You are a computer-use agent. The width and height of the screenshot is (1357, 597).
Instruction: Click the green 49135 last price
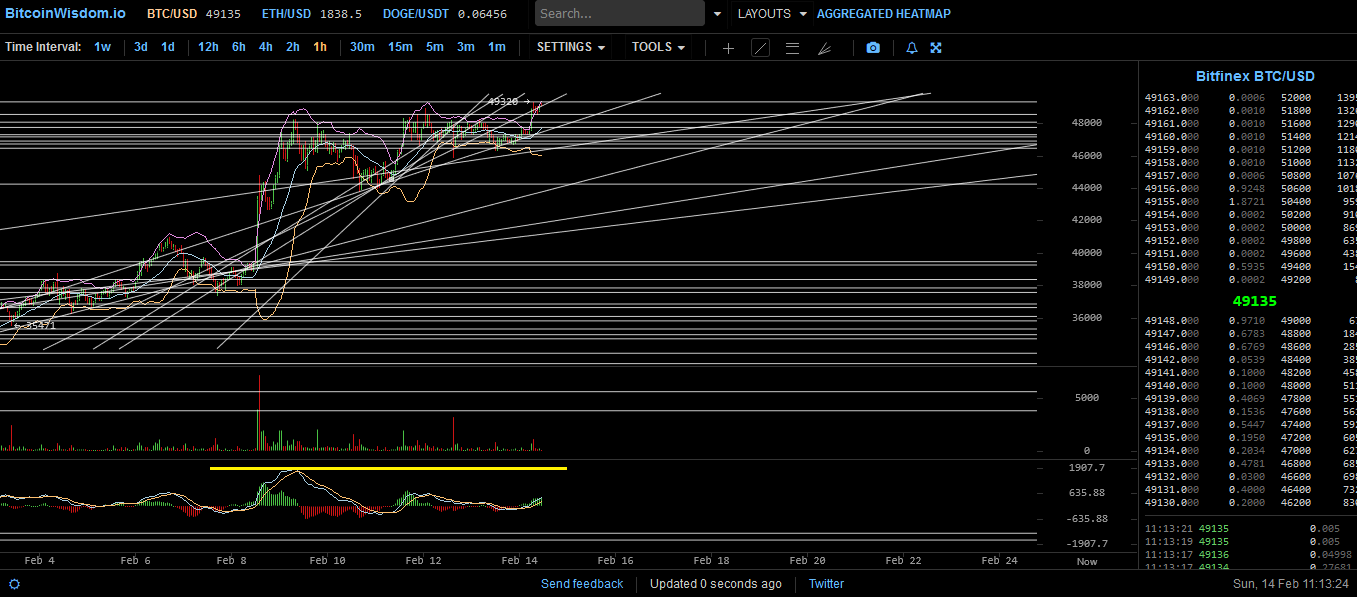[1254, 301]
